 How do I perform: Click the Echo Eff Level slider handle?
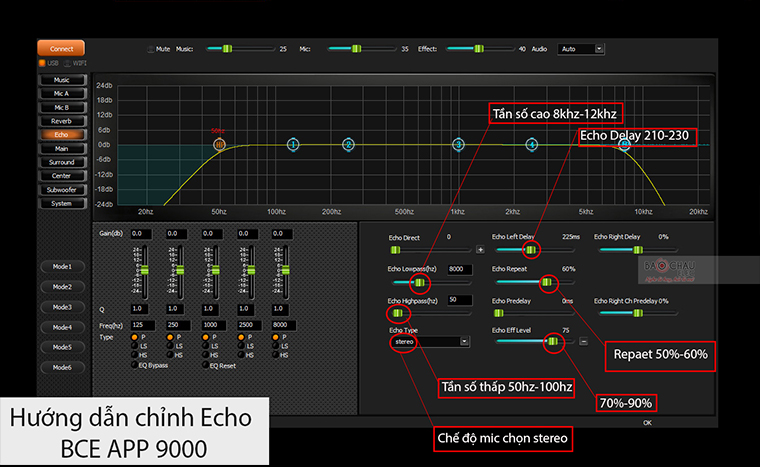(553, 341)
